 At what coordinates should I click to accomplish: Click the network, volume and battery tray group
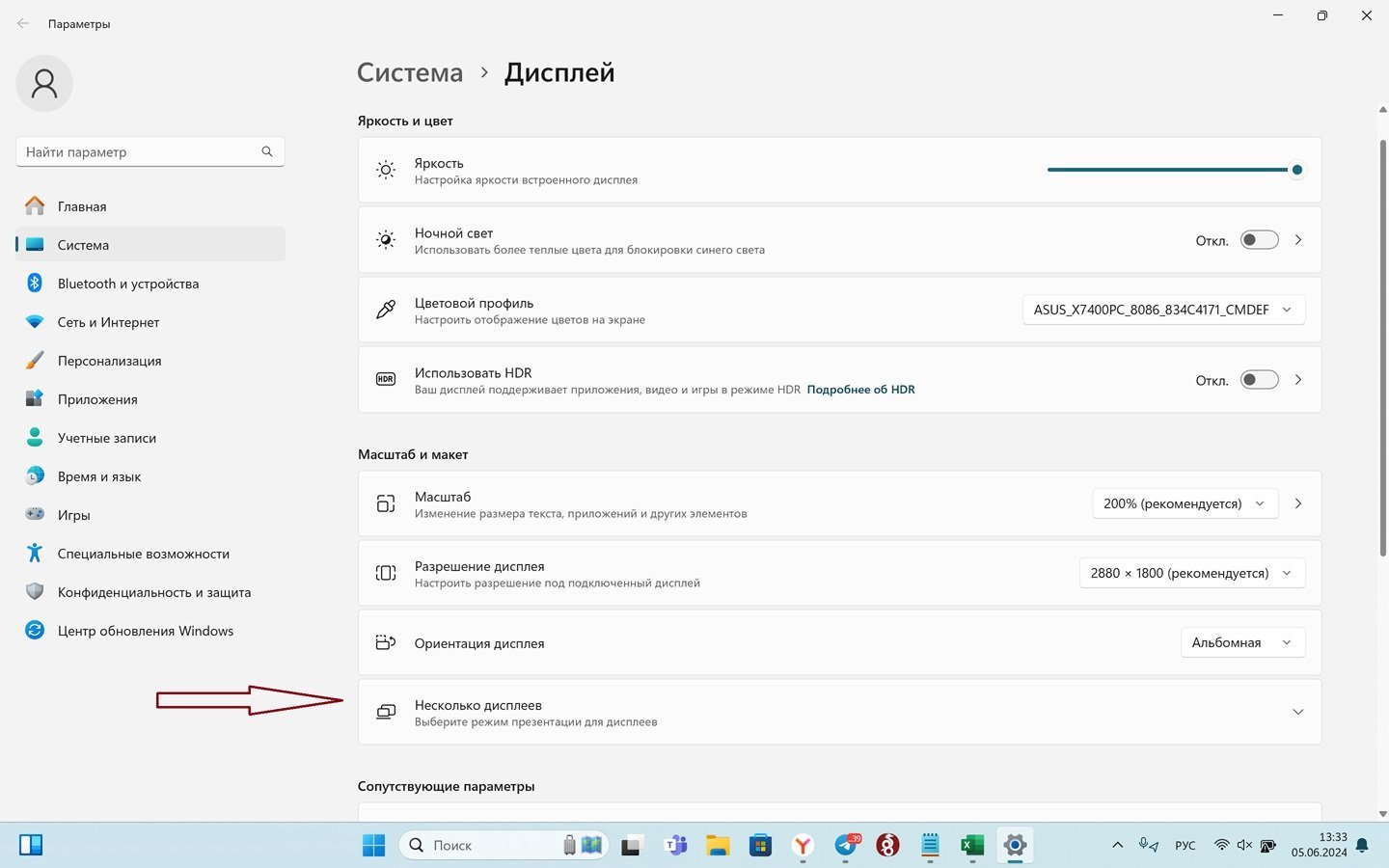coord(1245,846)
